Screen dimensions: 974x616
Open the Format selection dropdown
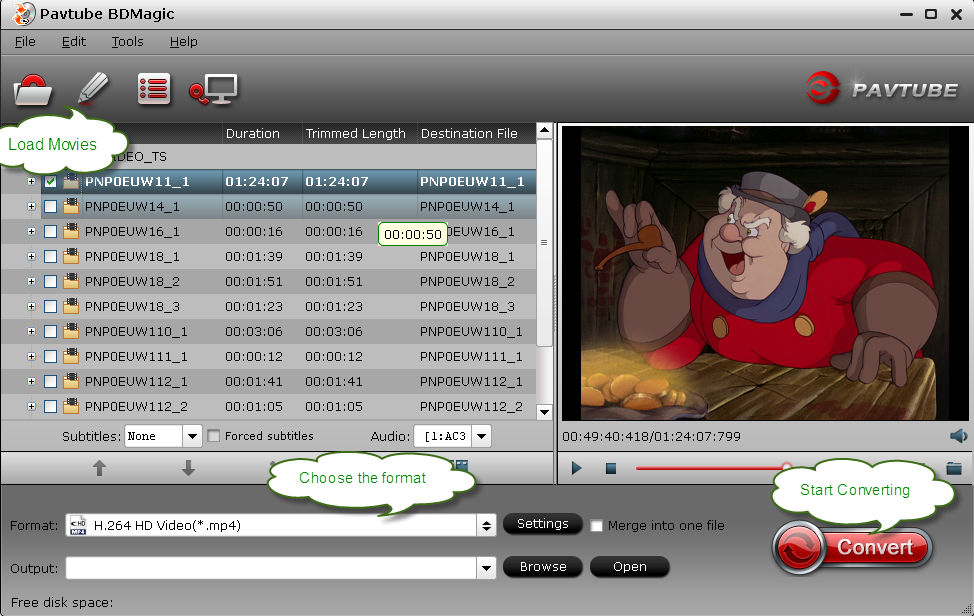486,525
